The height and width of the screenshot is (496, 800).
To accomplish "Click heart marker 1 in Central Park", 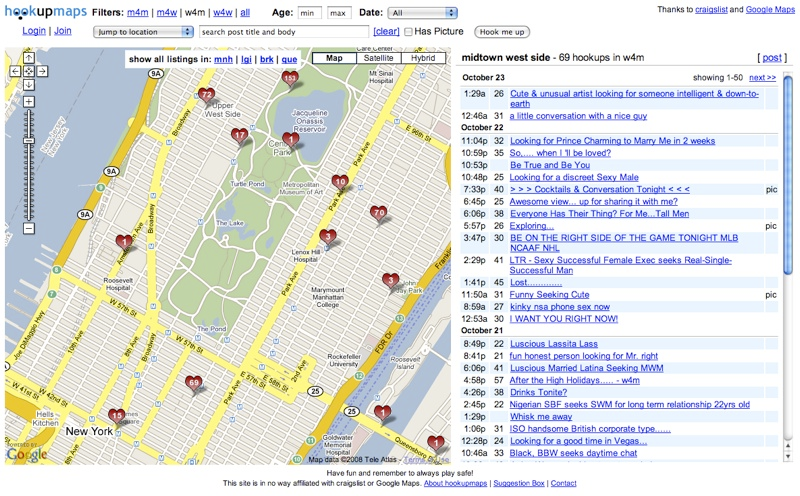I will tap(290, 140).
